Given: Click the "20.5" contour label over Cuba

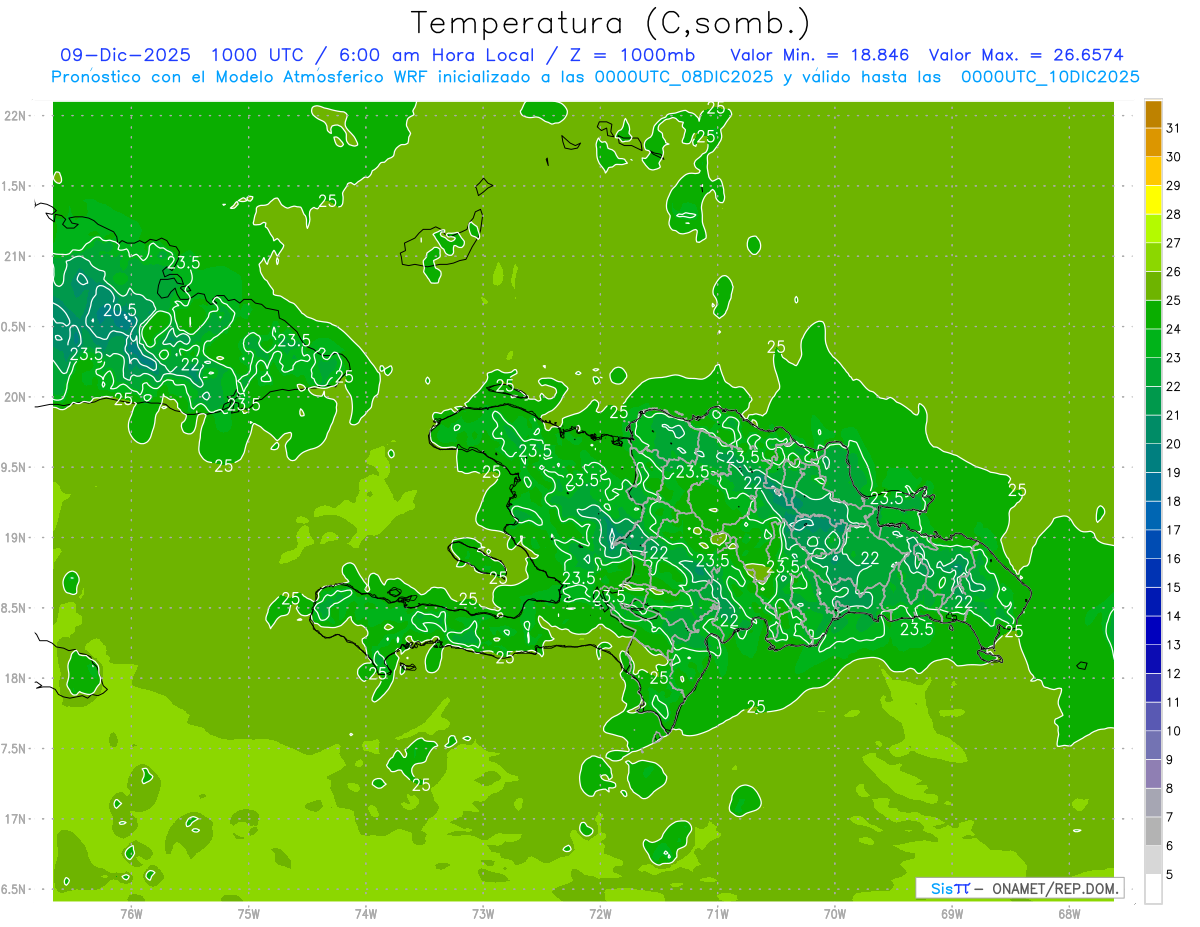Looking at the screenshot, I should click(x=120, y=311).
